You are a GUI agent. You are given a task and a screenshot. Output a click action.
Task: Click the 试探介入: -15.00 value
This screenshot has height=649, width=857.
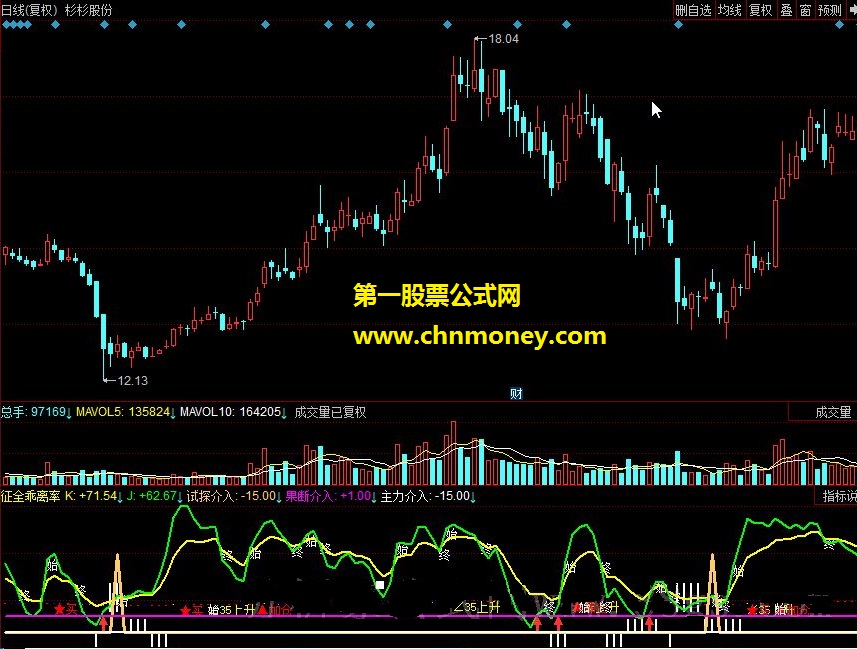click(231, 496)
